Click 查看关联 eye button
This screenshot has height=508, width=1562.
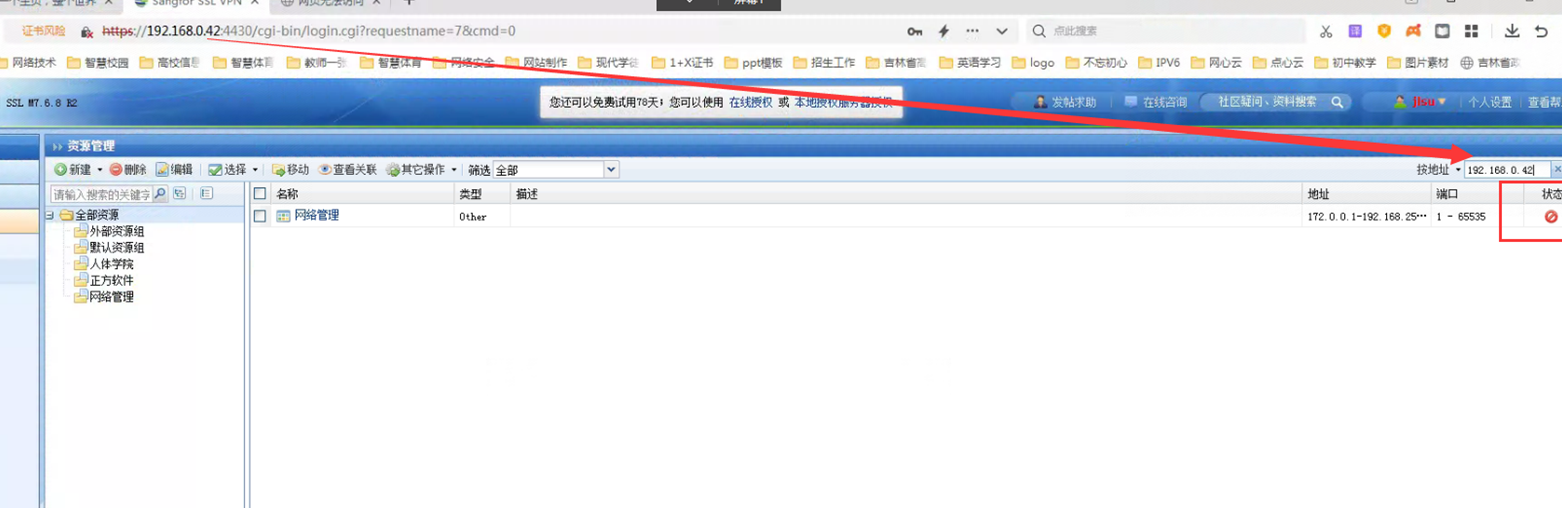pos(347,170)
